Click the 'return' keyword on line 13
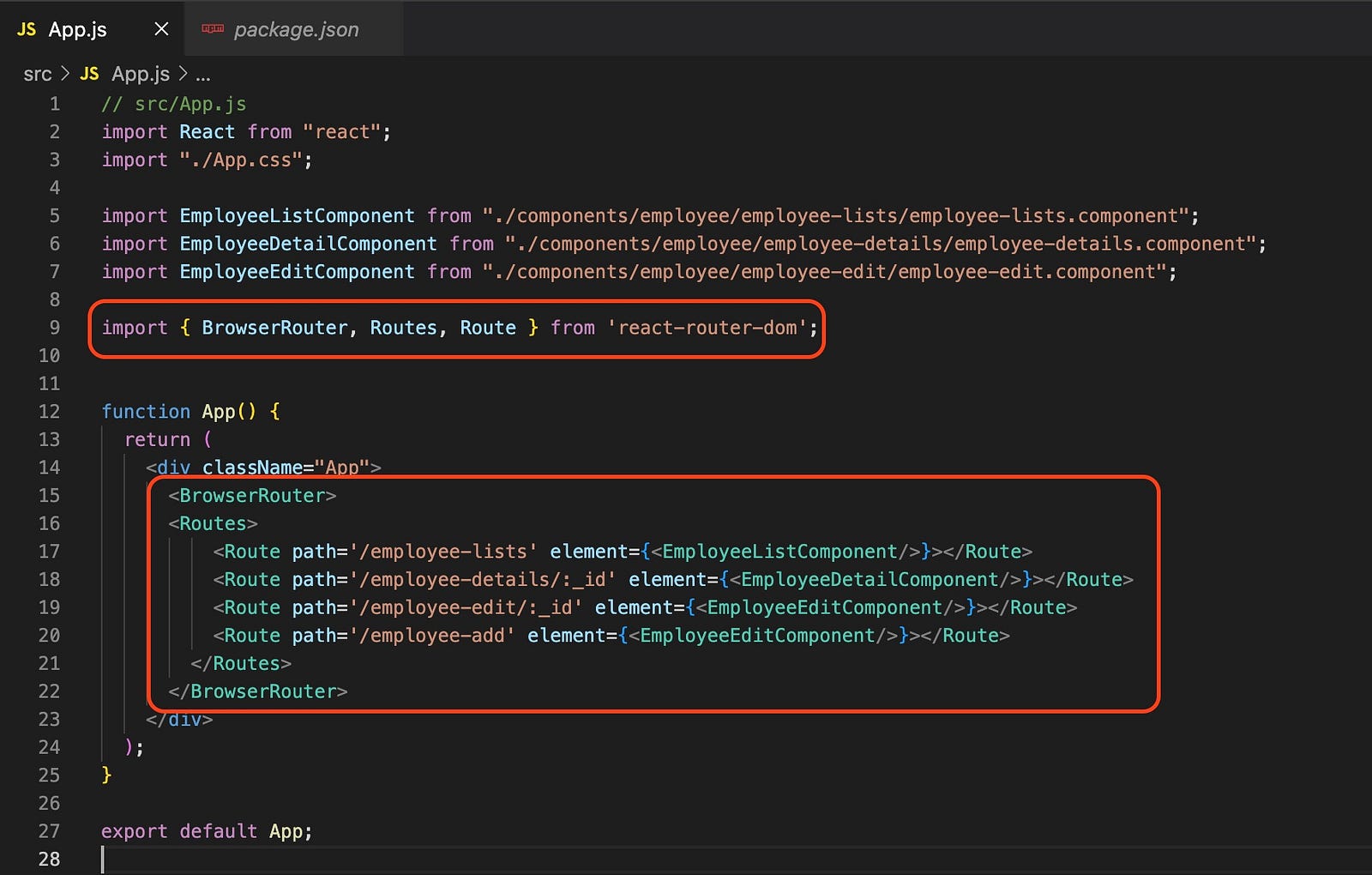The width and height of the screenshot is (1372, 875). tap(157, 440)
